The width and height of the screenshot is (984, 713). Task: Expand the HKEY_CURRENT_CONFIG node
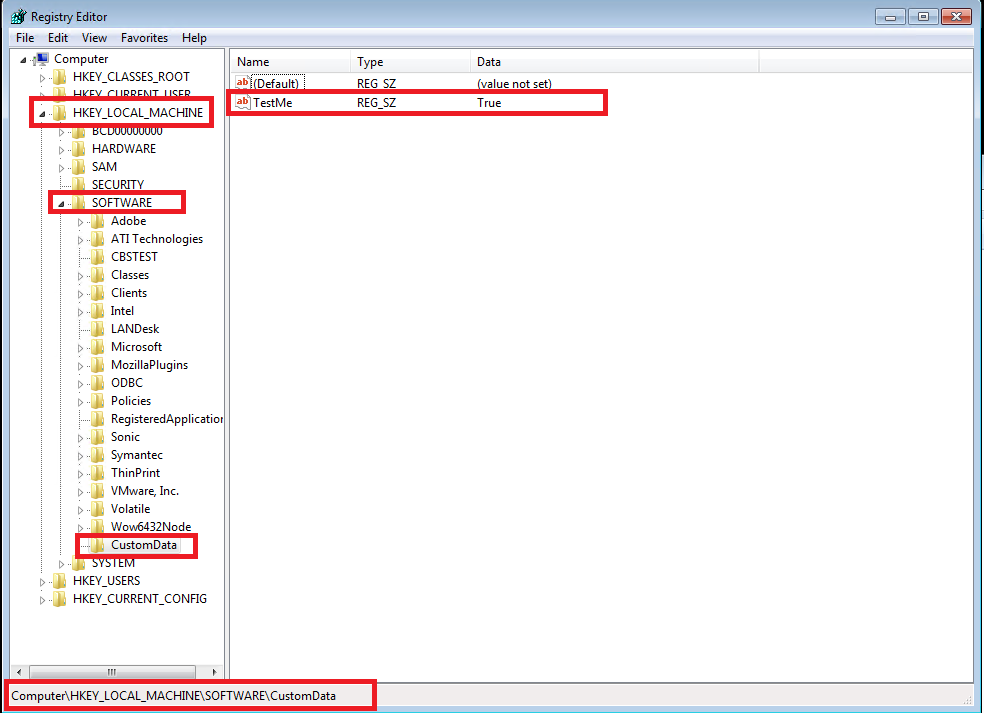(x=40, y=598)
